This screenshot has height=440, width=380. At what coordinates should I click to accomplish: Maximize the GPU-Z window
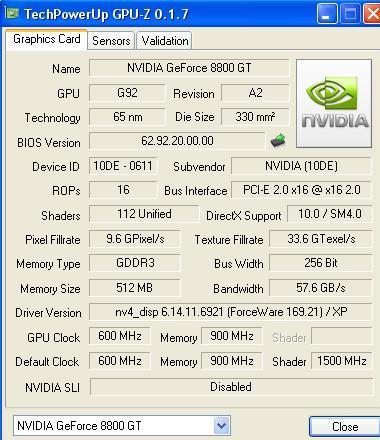pos(350,14)
